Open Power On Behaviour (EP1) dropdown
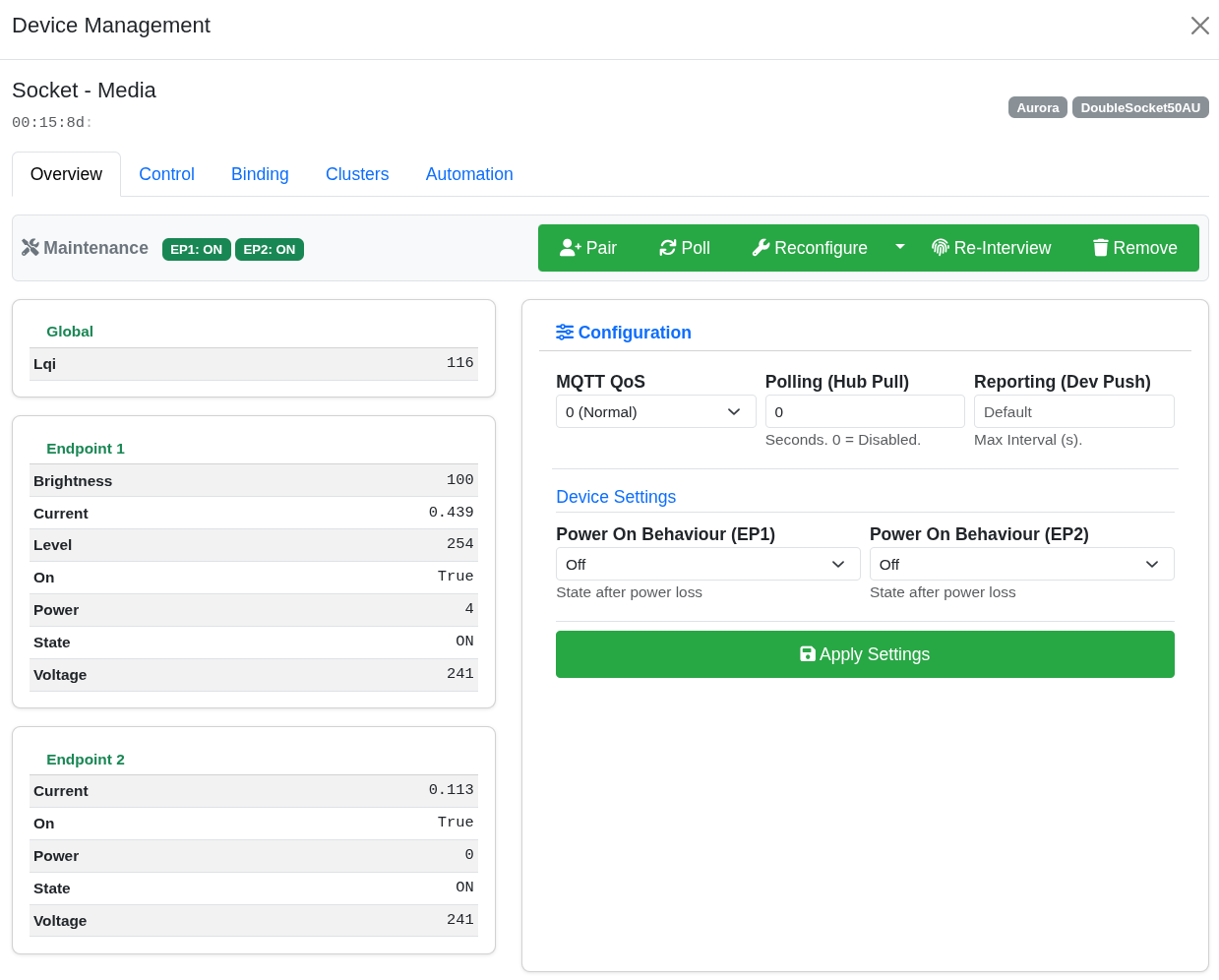 pyautogui.click(x=707, y=564)
